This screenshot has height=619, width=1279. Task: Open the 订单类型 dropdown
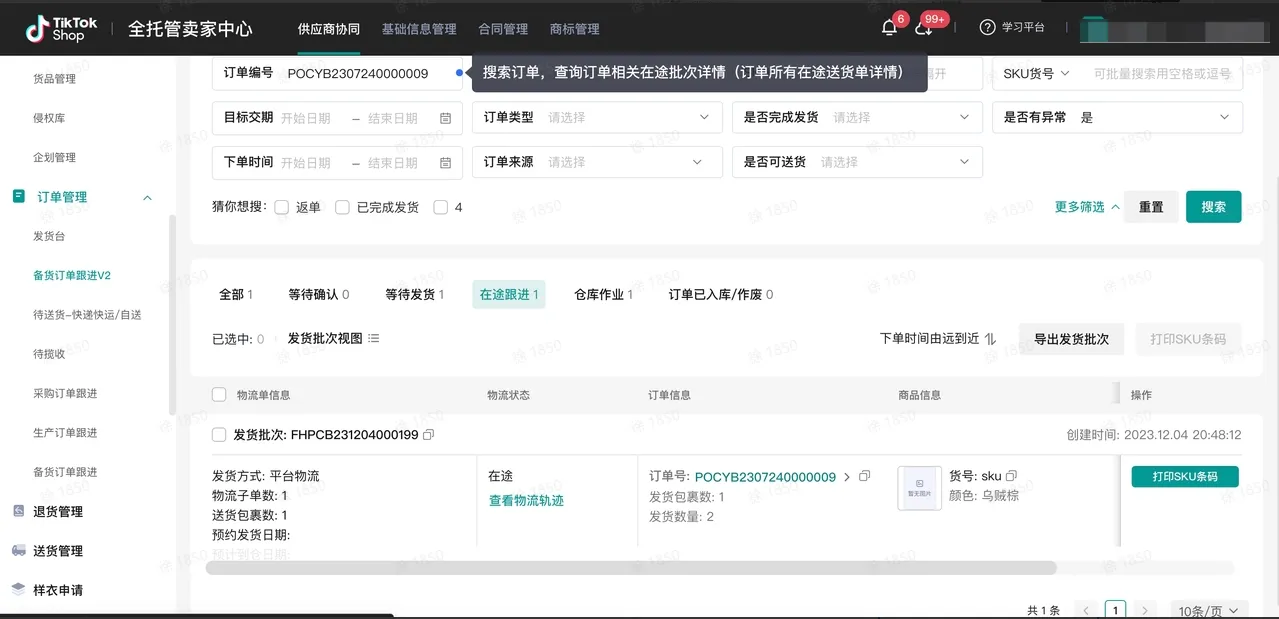(x=597, y=118)
